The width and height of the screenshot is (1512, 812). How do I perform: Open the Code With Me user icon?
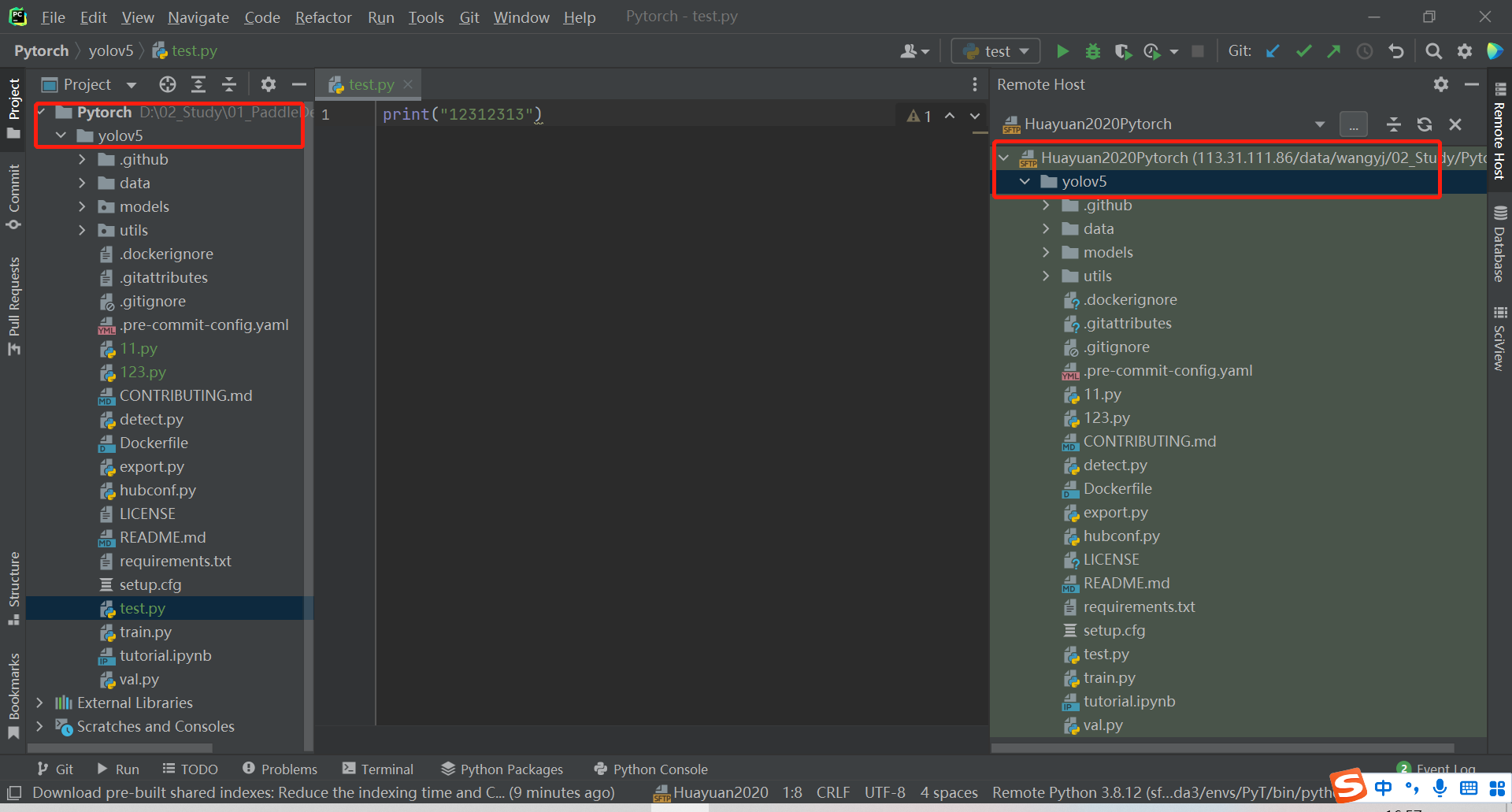pos(913,51)
